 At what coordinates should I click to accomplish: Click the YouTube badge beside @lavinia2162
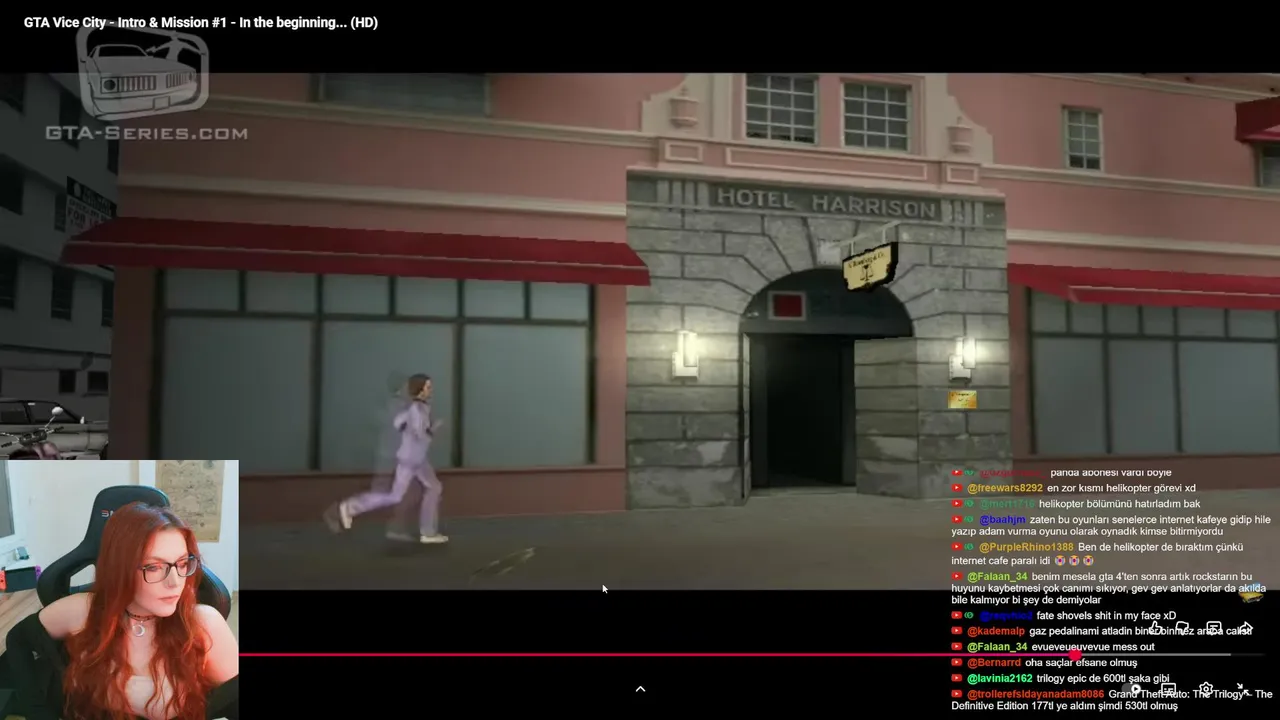pos(957,678)
